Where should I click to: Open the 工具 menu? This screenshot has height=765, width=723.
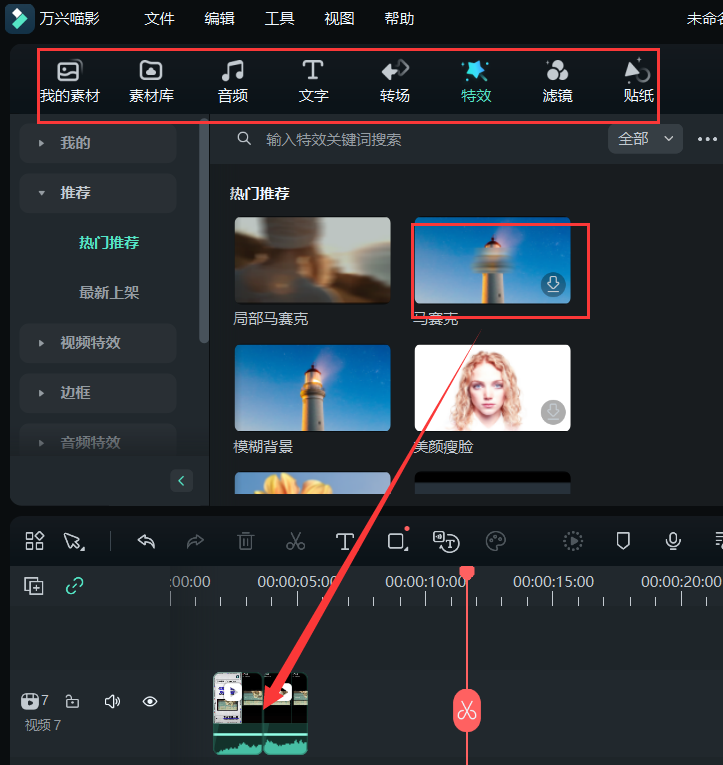tap(279, 19)
